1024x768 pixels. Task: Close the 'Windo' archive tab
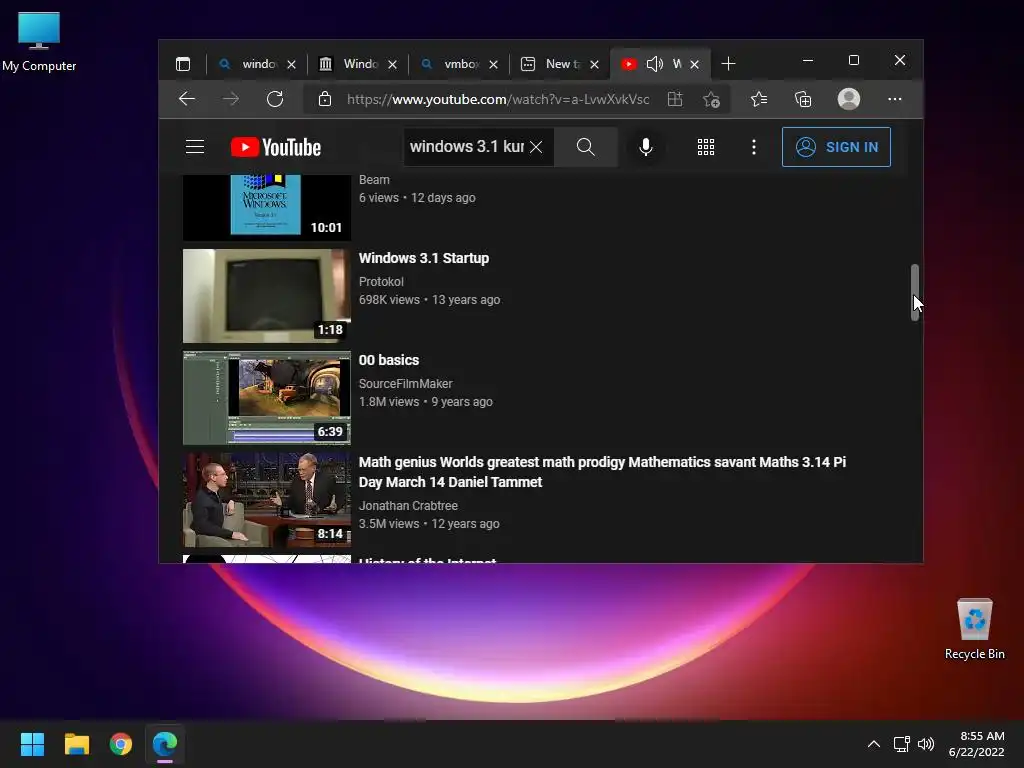pyautogui.click(x=392, y=64)
